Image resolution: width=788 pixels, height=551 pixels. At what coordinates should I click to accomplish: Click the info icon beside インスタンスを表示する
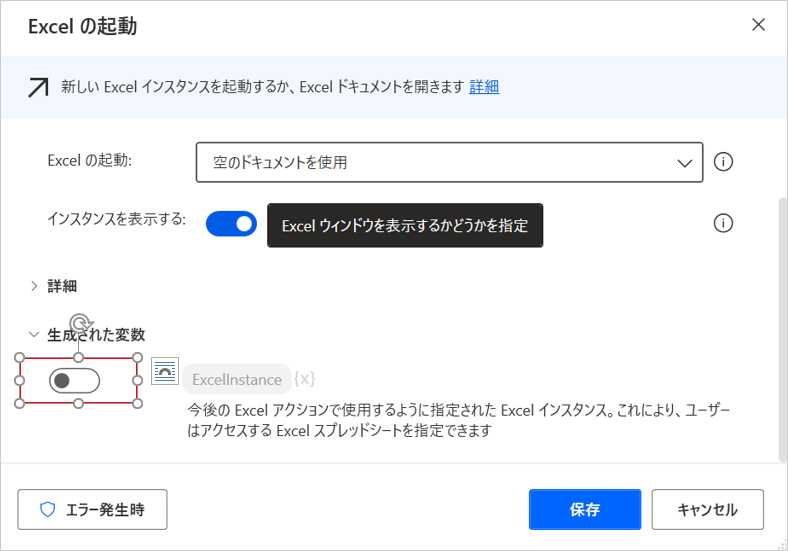[723, 223]
